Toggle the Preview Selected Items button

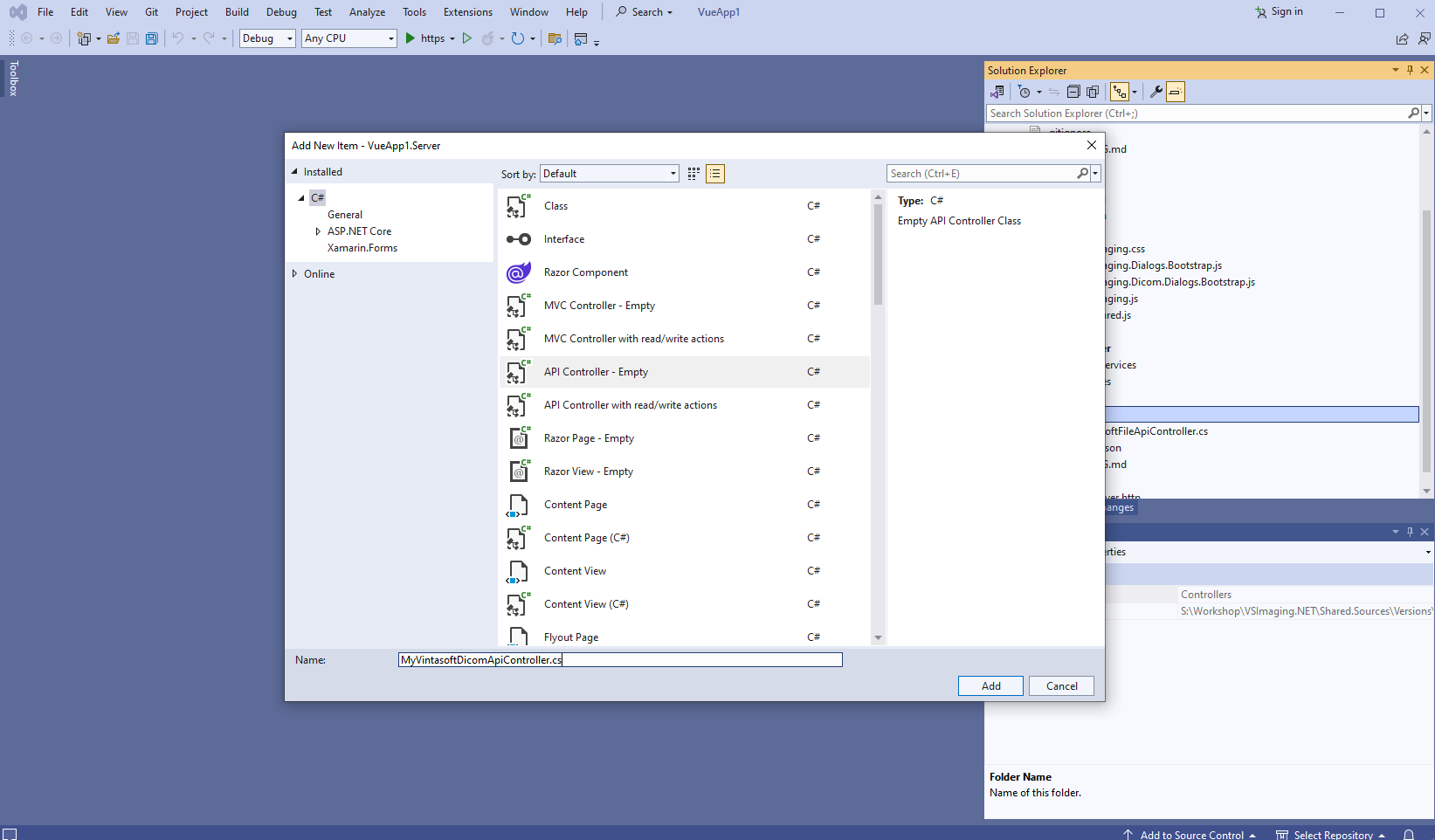[1176, 92]
